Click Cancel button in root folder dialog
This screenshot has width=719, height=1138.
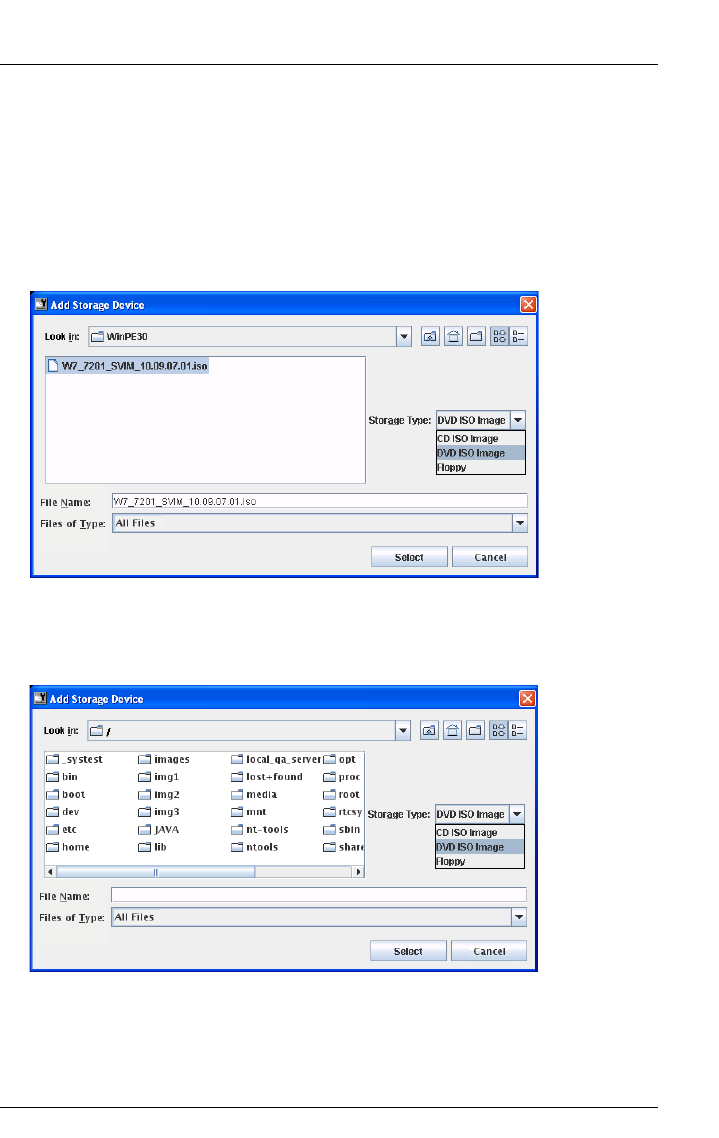[x=489, y=951]
